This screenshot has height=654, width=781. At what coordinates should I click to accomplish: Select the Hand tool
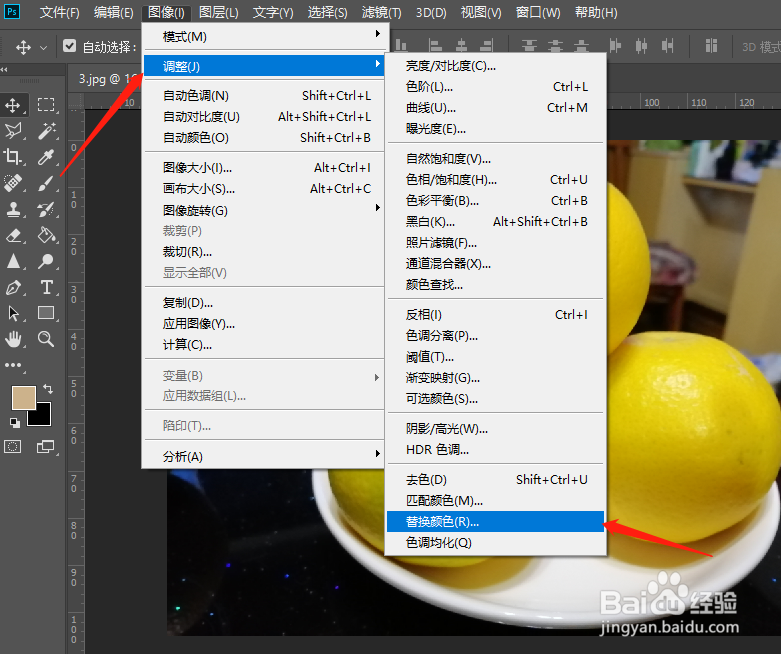pos(13,339)
